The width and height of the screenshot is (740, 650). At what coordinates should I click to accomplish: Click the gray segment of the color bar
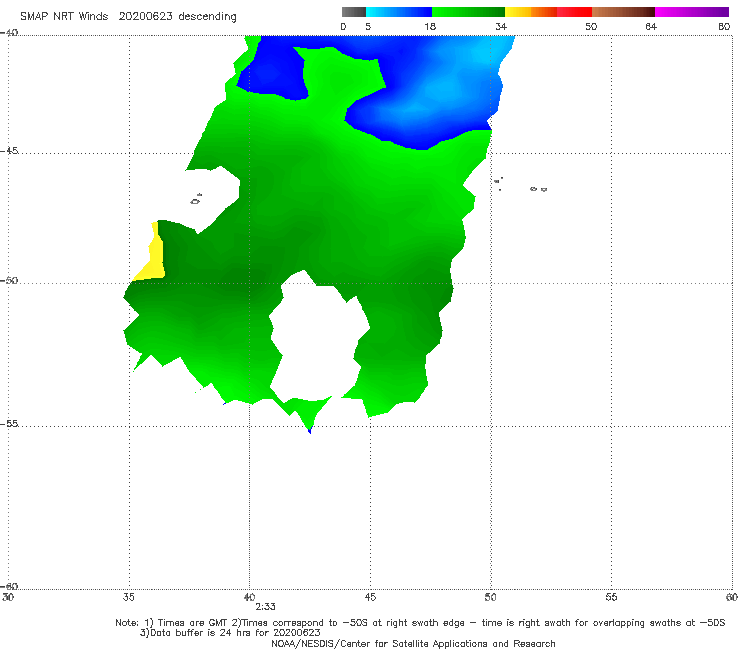pos(353,12)
